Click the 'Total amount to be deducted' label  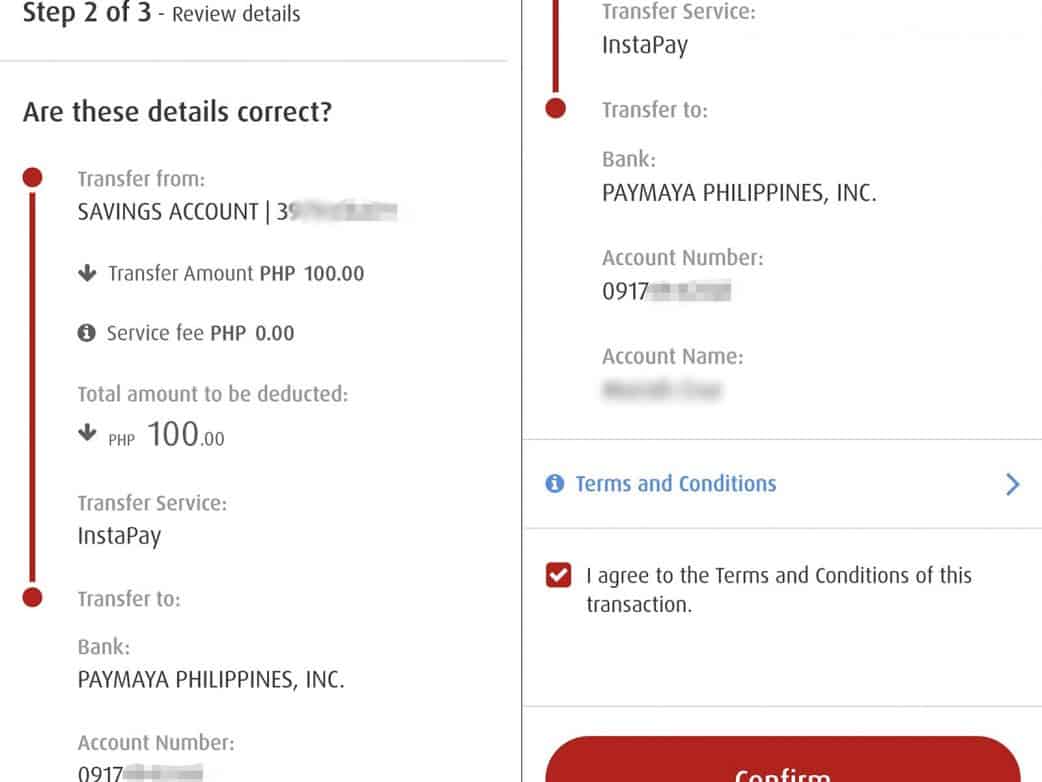tap(212, 394)
